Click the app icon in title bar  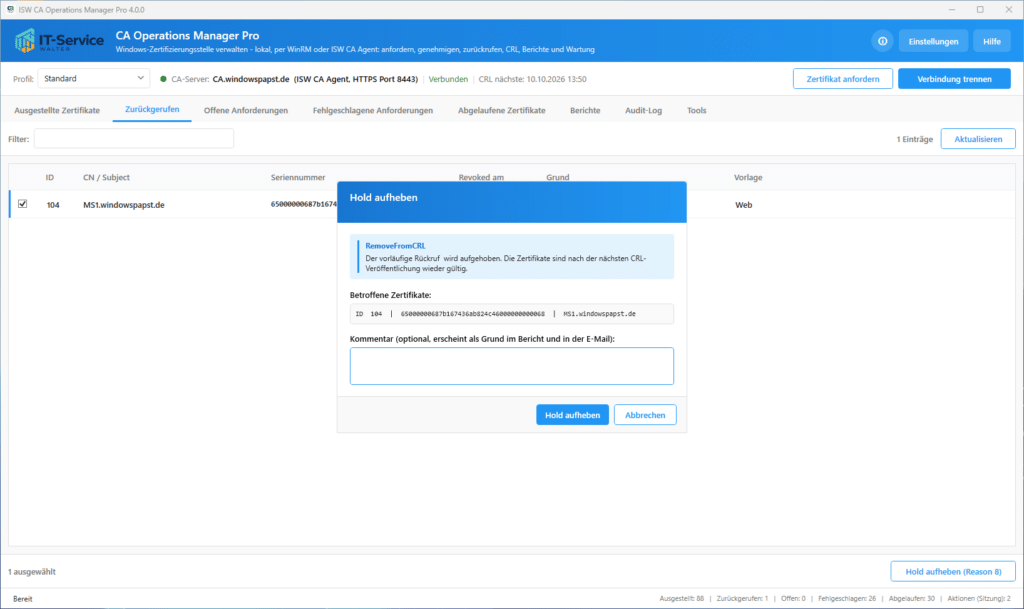(x=10, y=10)
